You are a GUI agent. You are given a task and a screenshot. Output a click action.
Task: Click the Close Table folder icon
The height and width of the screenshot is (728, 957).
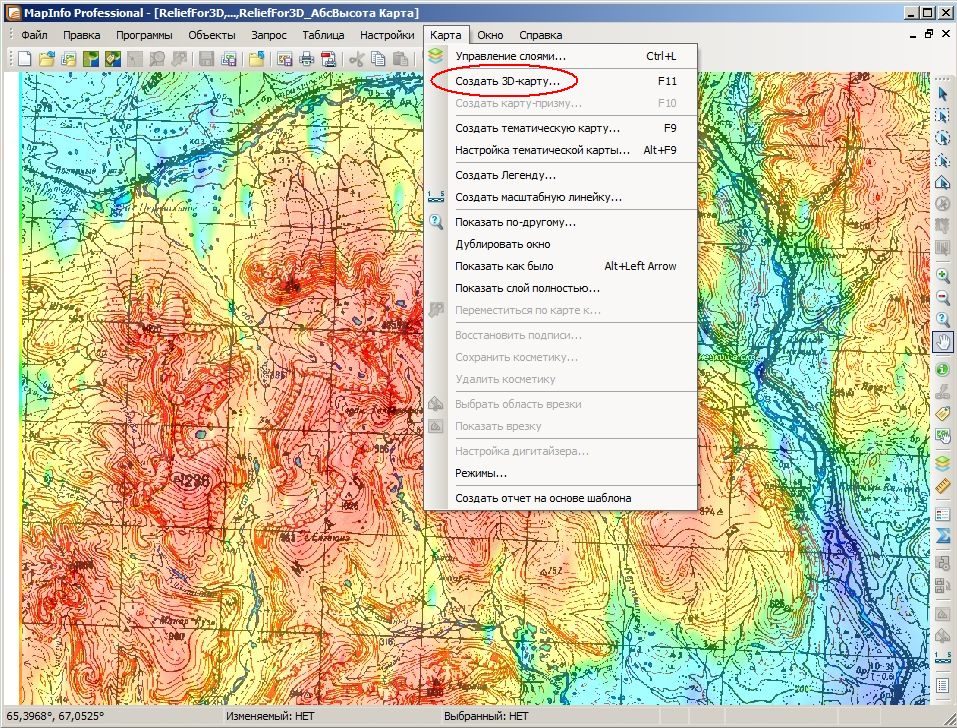tap(256, 59)
